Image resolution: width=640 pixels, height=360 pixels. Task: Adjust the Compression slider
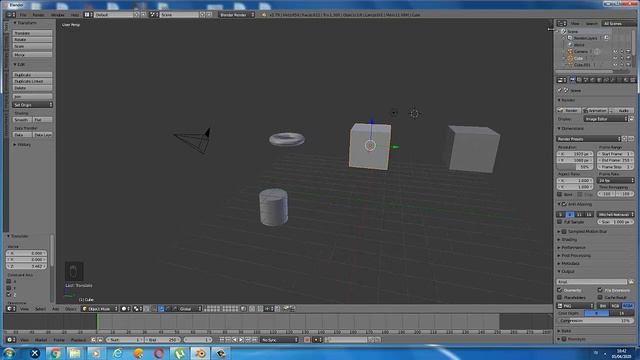pos(595,320)
